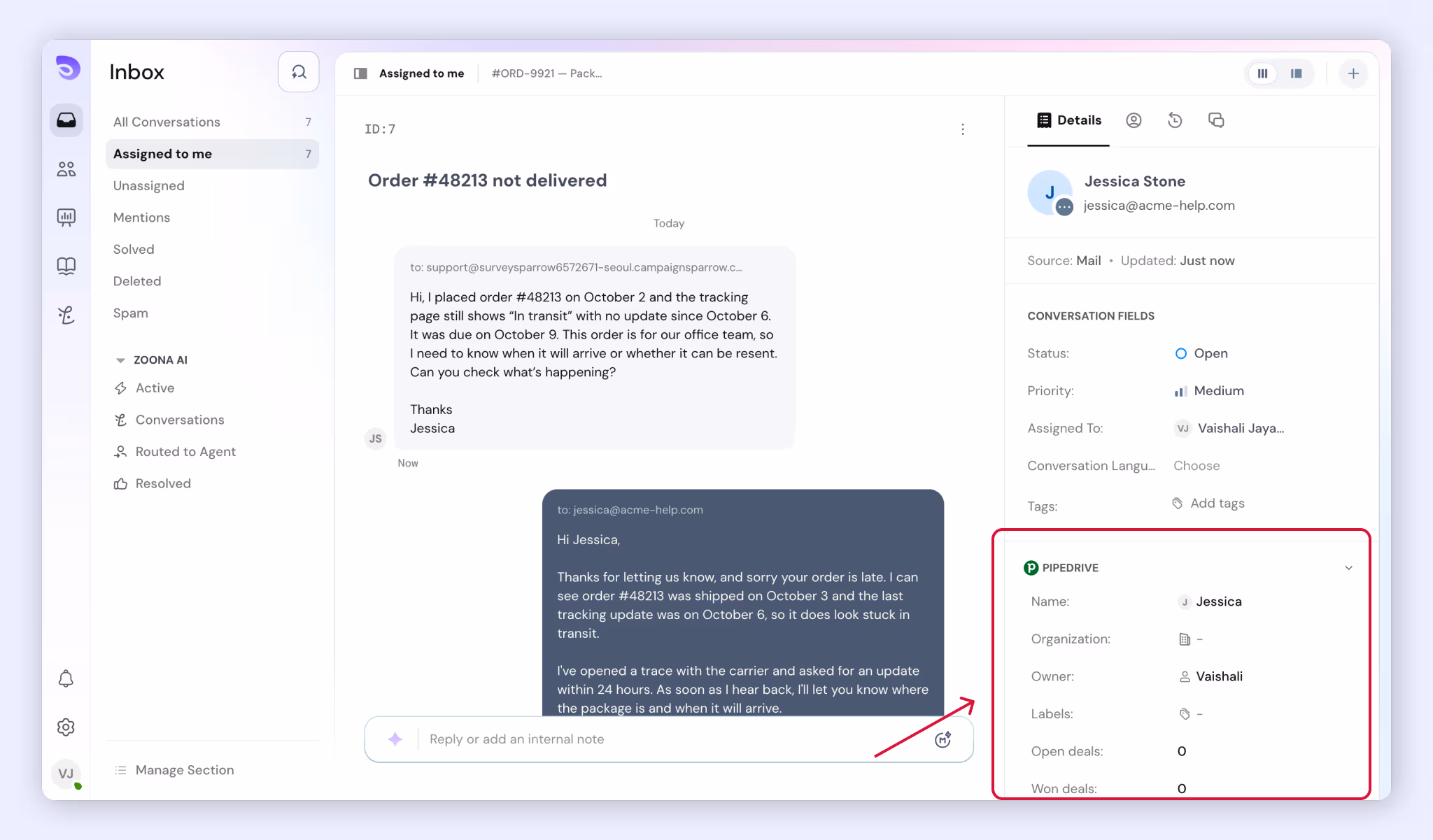1433x840 pixels.
Task: Click the Zoona app logo
Action: (x=68, y=68)
